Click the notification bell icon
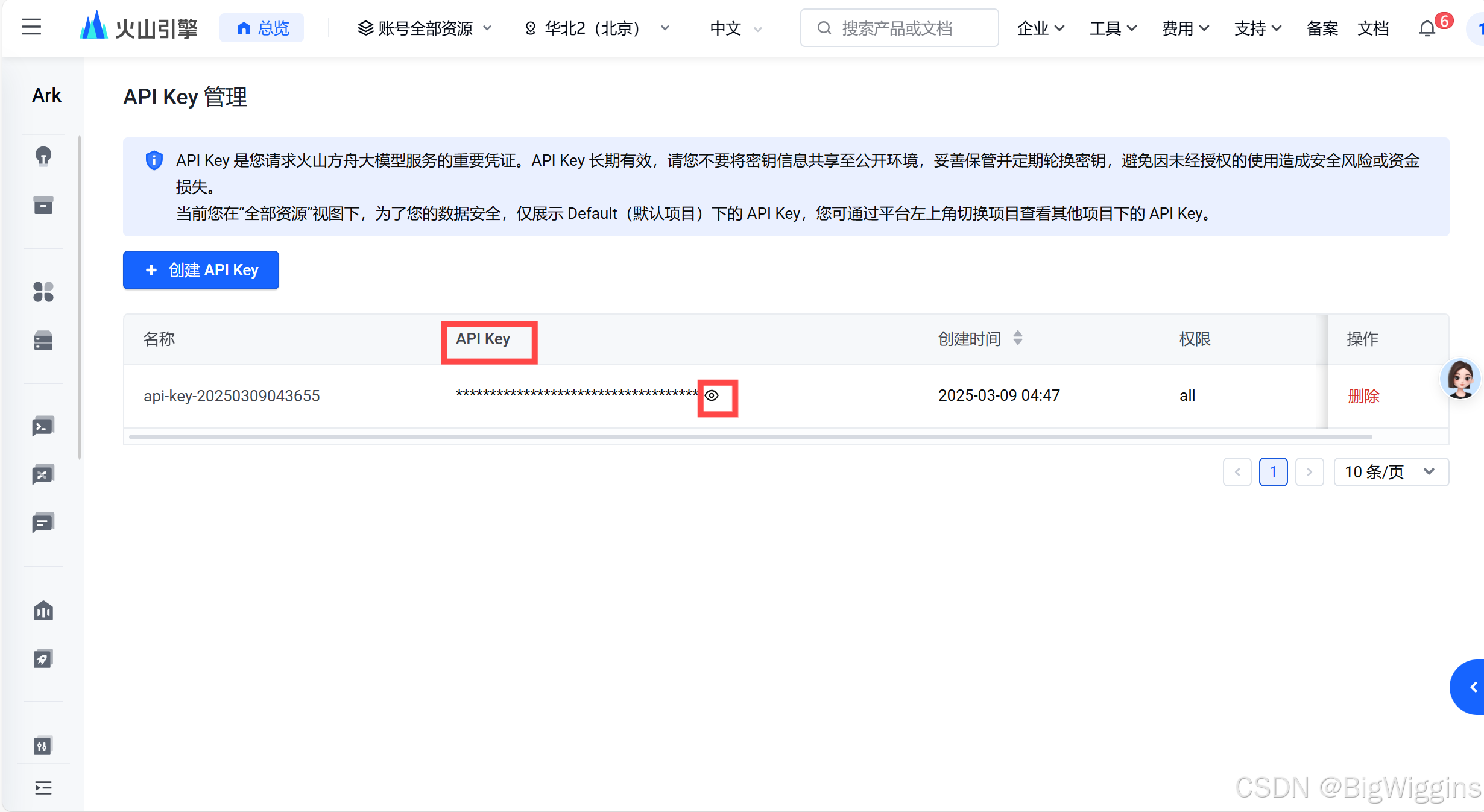 pos(1427,28)
